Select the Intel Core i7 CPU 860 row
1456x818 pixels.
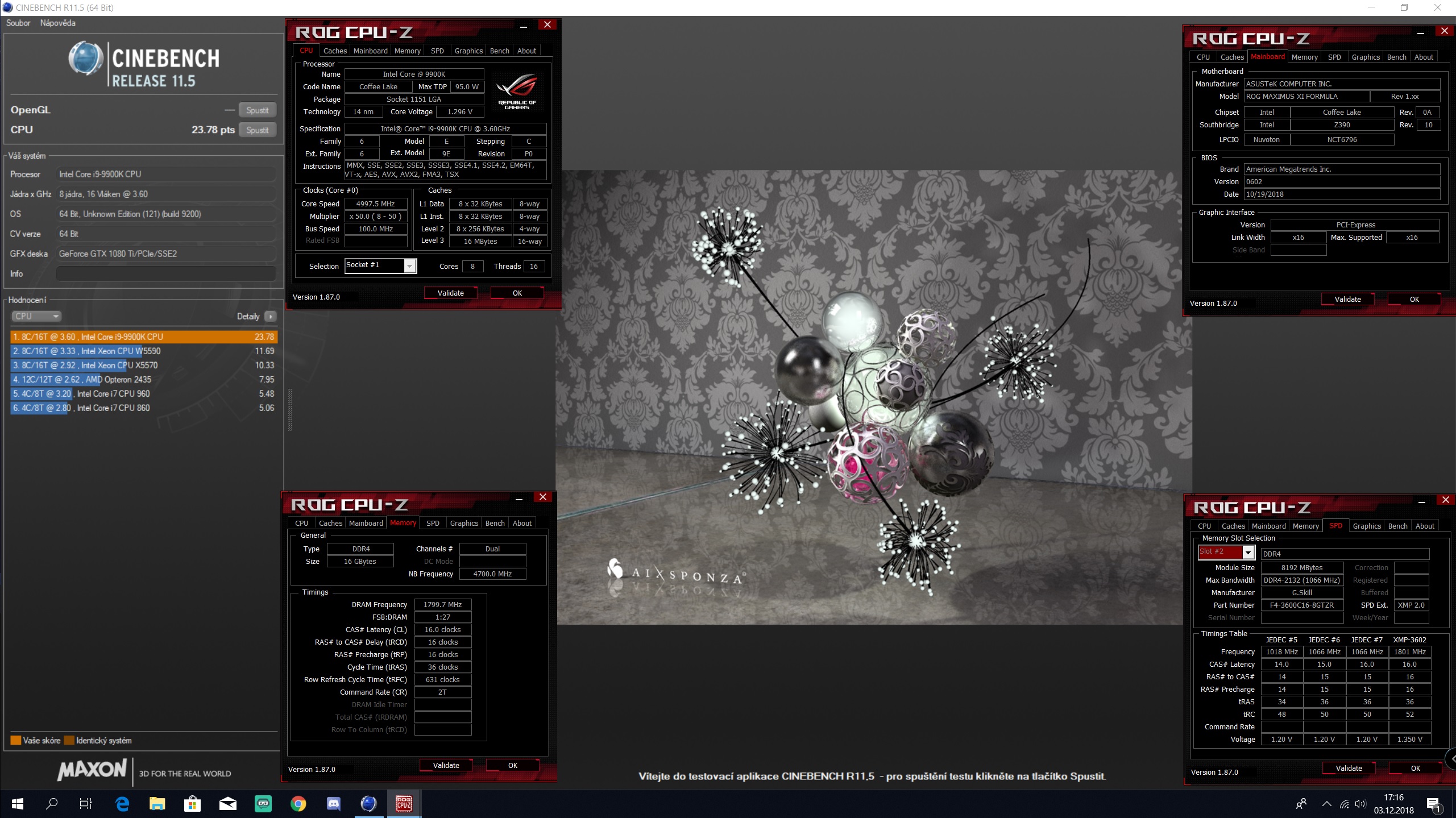143,408
